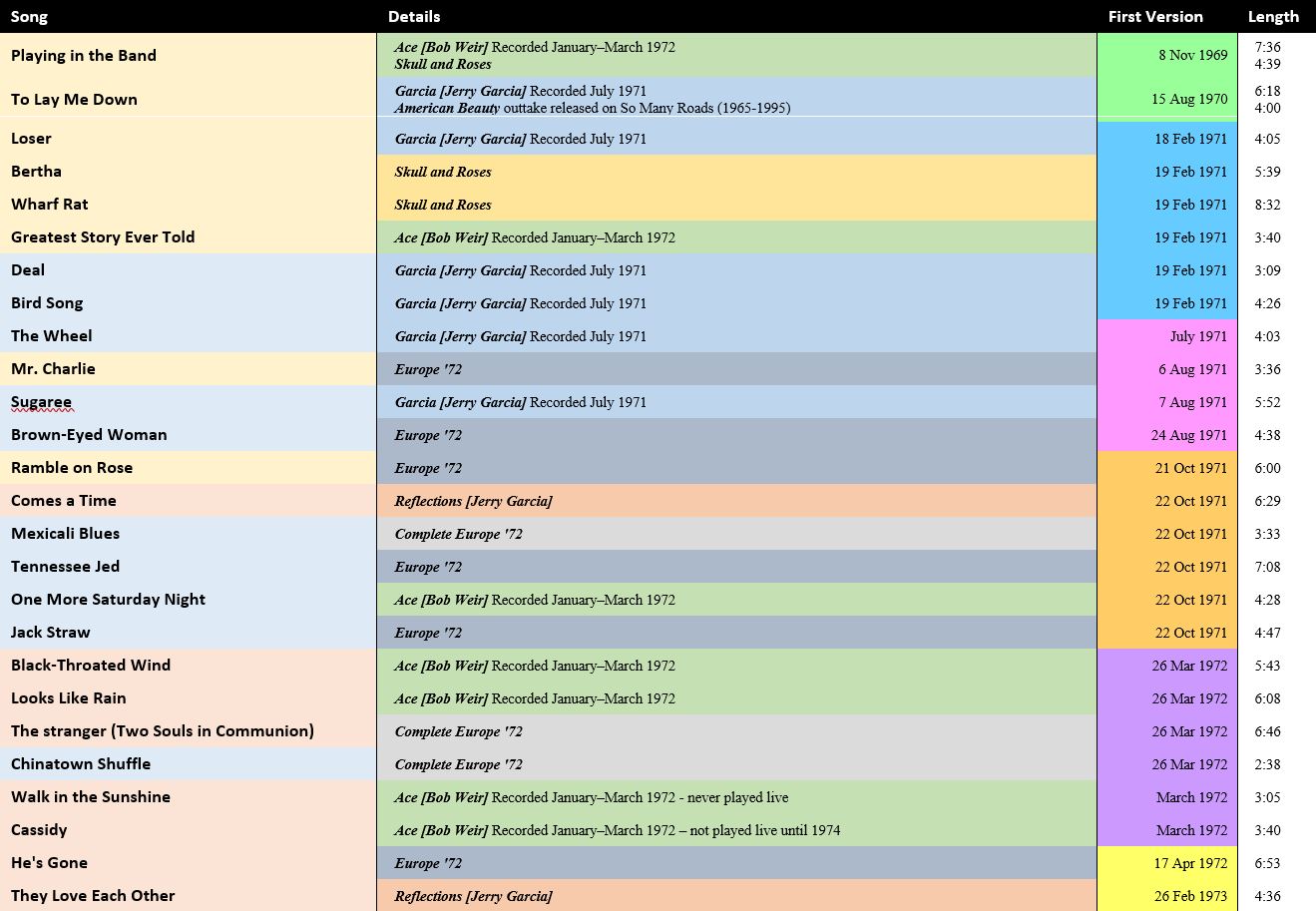Click the 5:43 length cell
The width and height of the screenshot is (1316, 911).
(x=1276, y=665)
